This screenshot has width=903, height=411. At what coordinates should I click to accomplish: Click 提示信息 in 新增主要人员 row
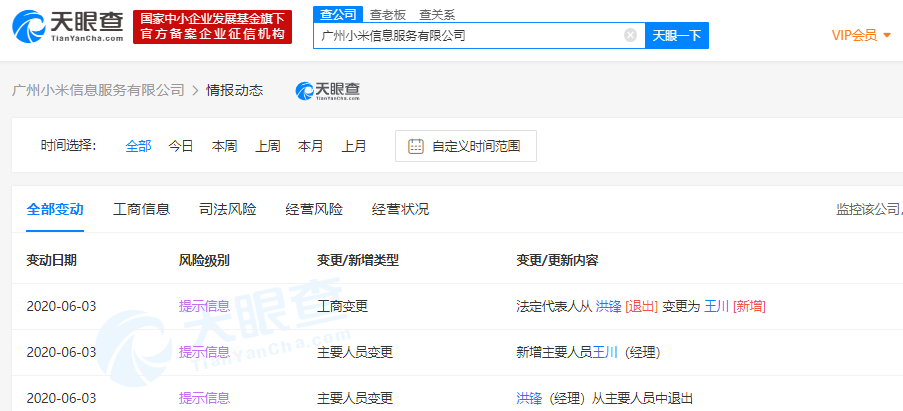[204, 352]
